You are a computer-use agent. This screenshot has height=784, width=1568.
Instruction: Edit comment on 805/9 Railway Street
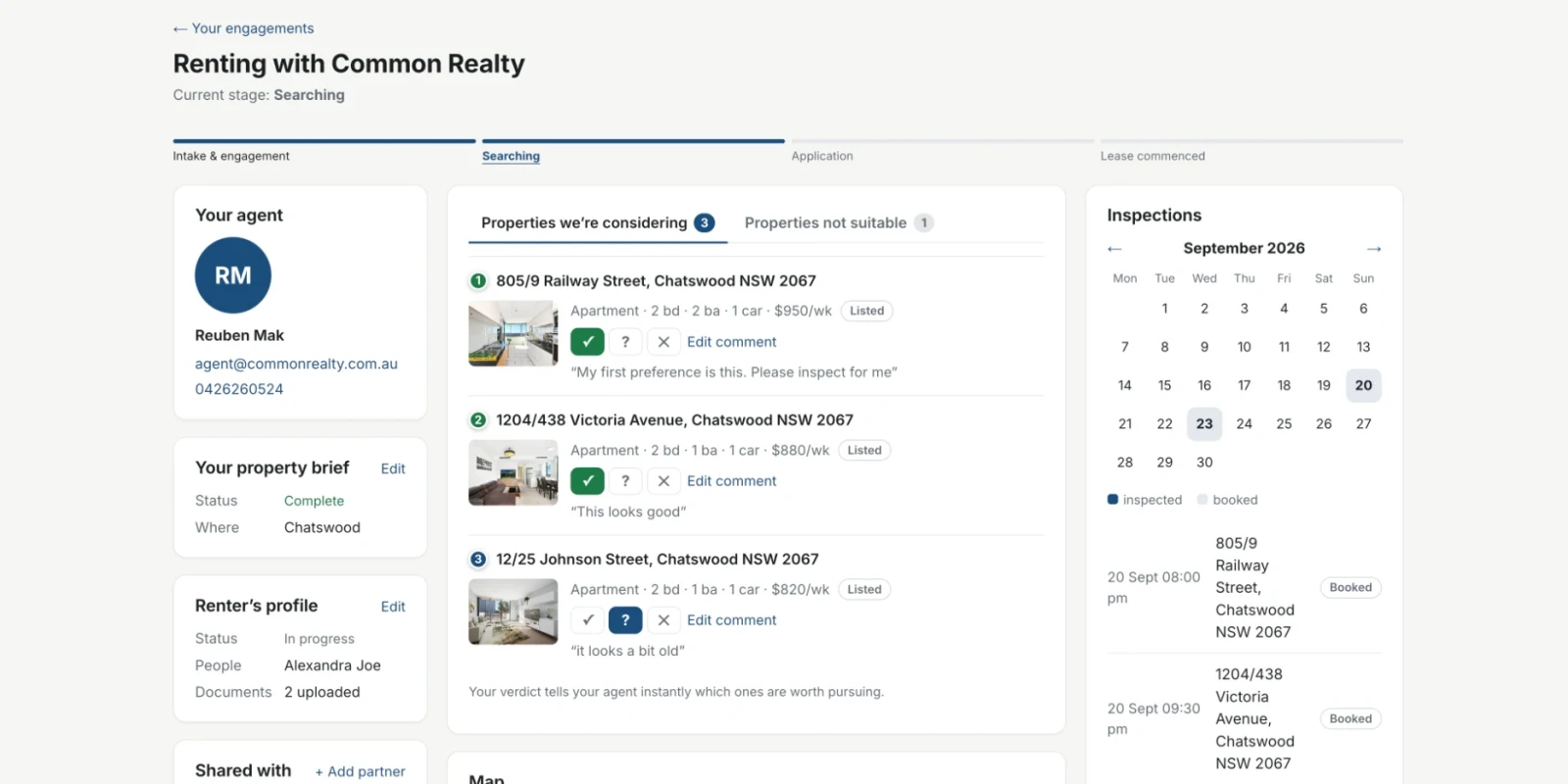click(732, 342)
